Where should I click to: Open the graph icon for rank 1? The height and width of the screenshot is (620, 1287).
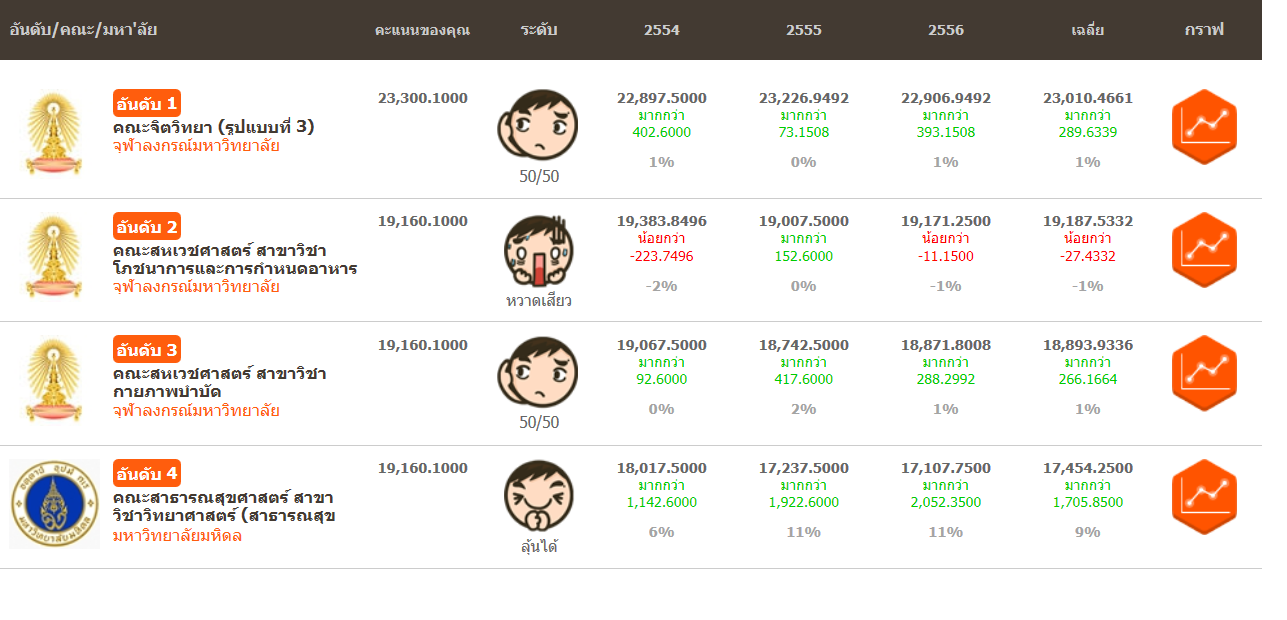point(1203,127)
